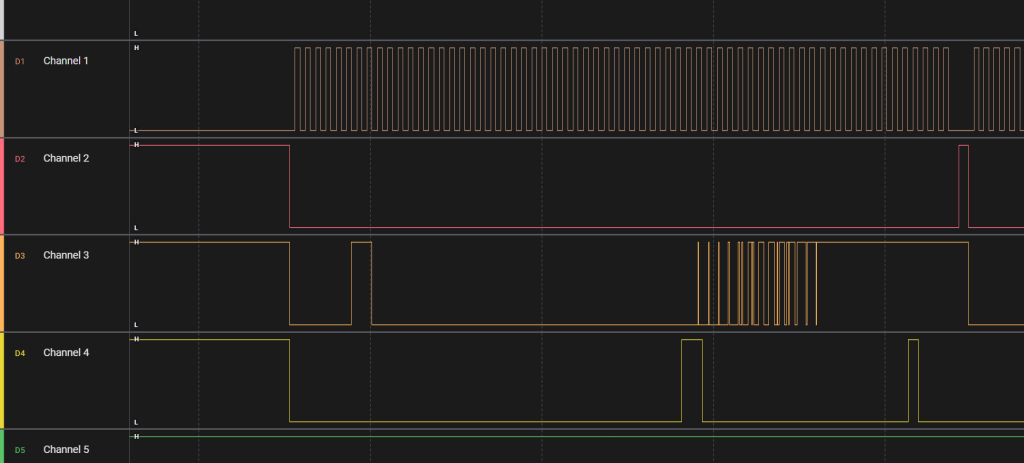Select the first high pulse on Channel 4
Image resolution: width=1024 pixels, height=463 pixels.
pos(691,380)
